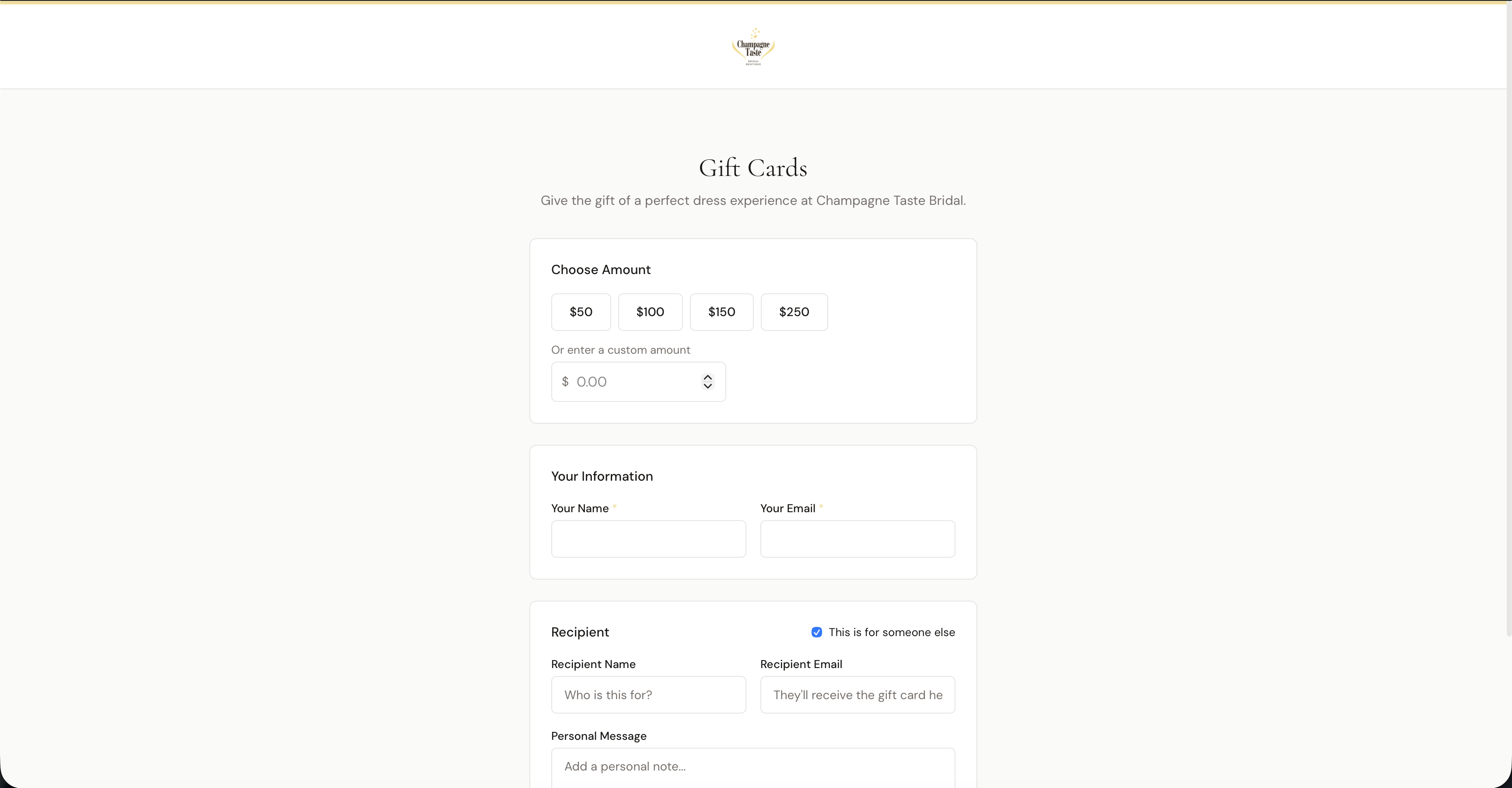1512x788 pixels.
Task: Click the Your Information section heading
Action: (602, 476)
